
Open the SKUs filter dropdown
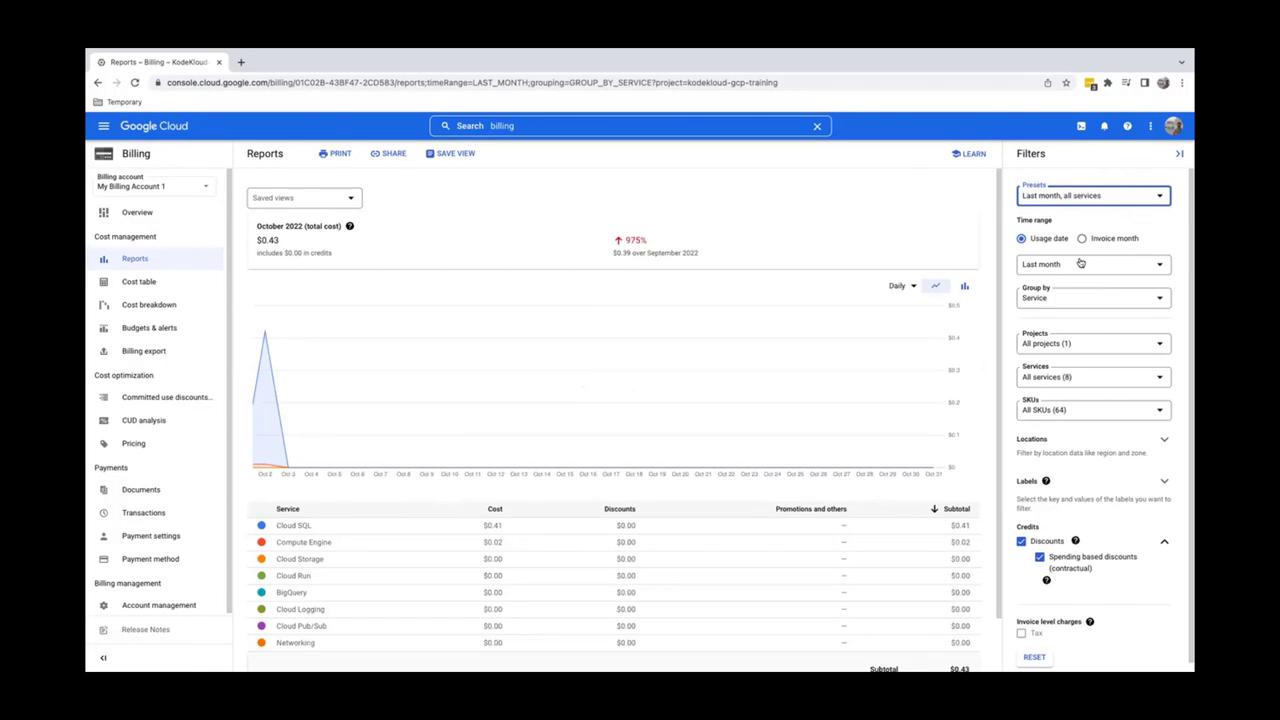1093,409
